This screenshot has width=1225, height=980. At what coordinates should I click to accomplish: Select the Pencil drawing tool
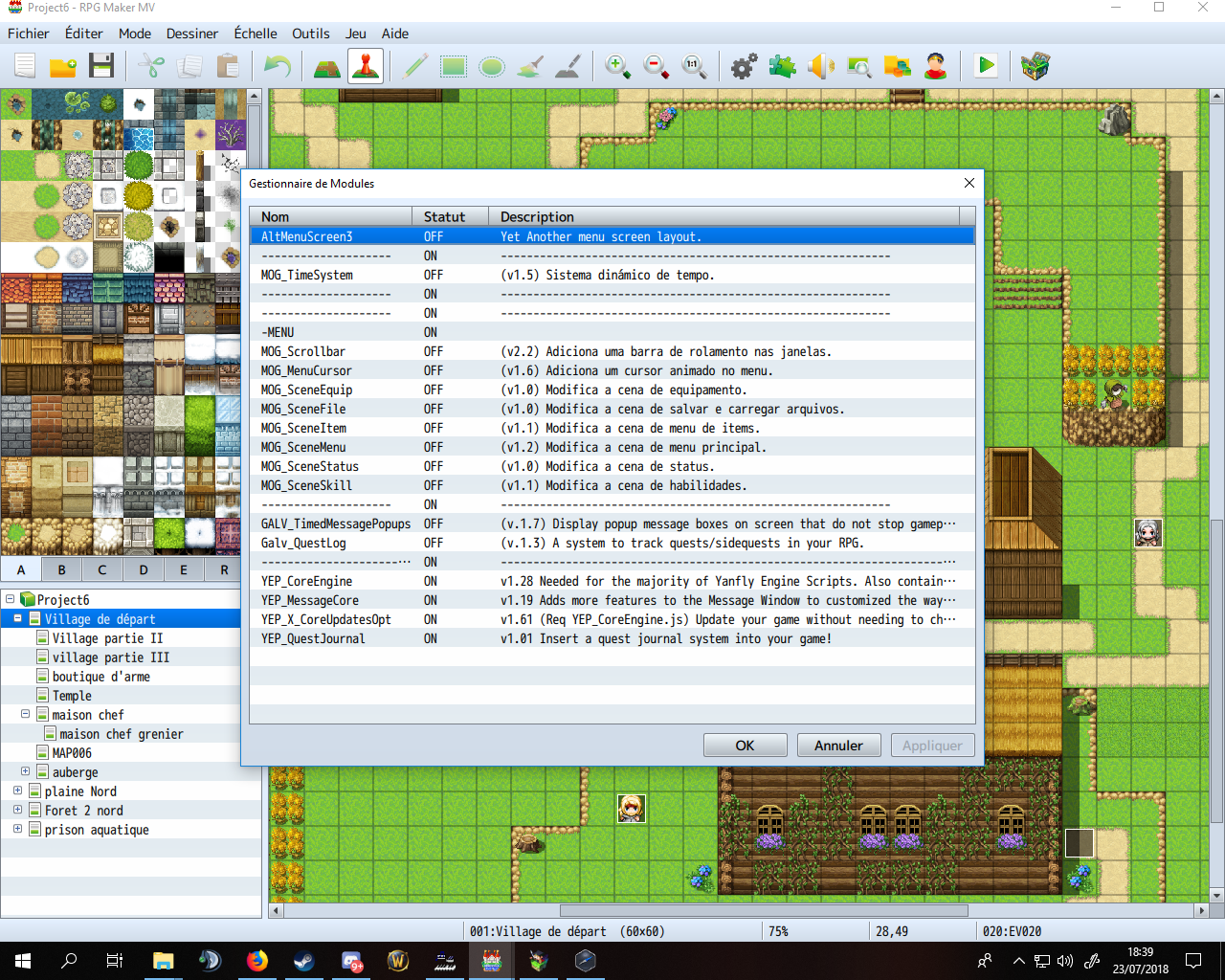click(x=415, y=66)
